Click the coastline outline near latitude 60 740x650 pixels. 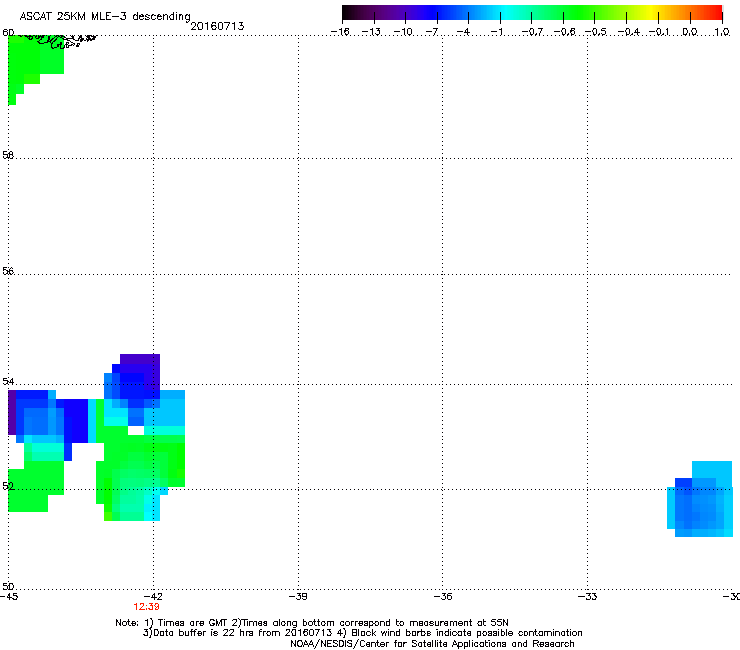coord(59,42)
